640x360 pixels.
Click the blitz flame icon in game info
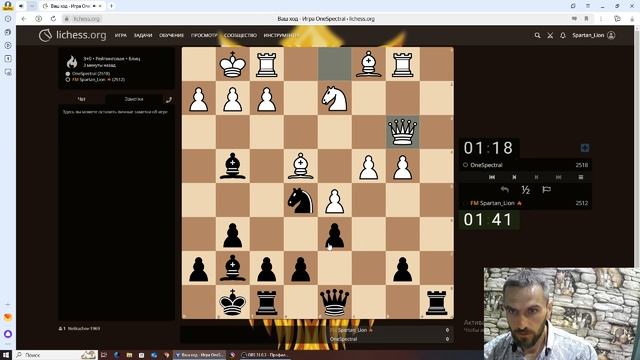click(72, 62)
